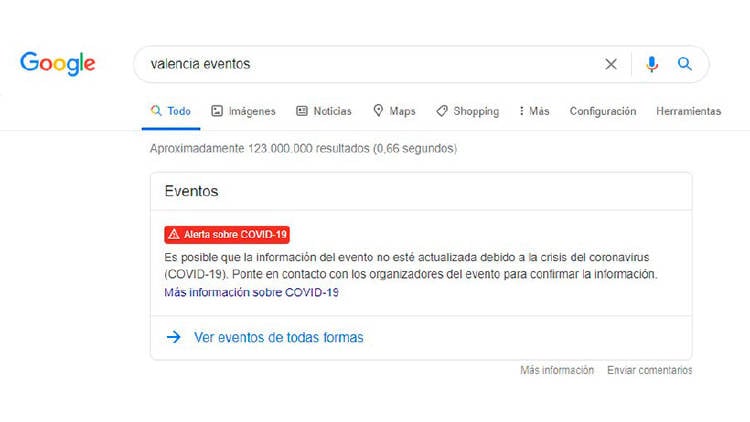Click the Imágenes picture icon
This screenshot has width=750, height=422.
(217, 111)
